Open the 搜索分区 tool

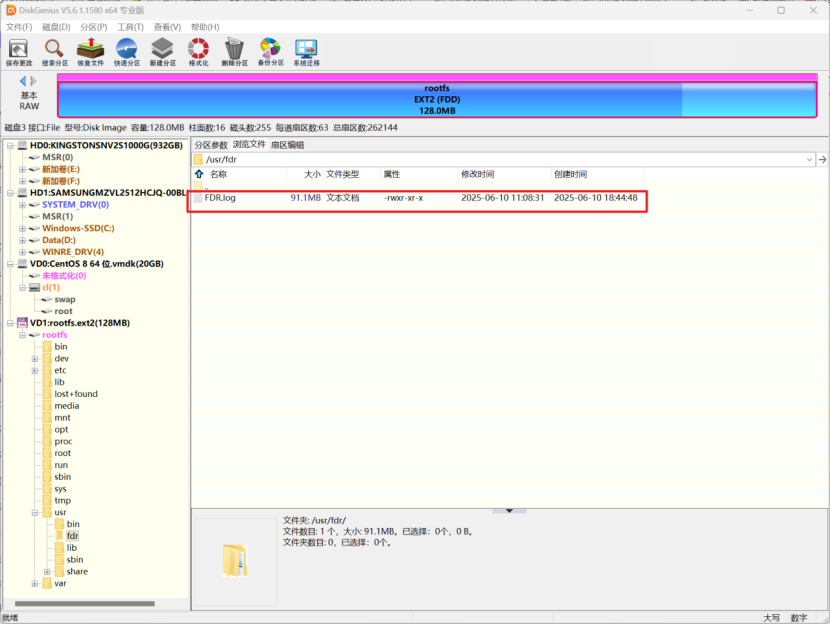55,51
